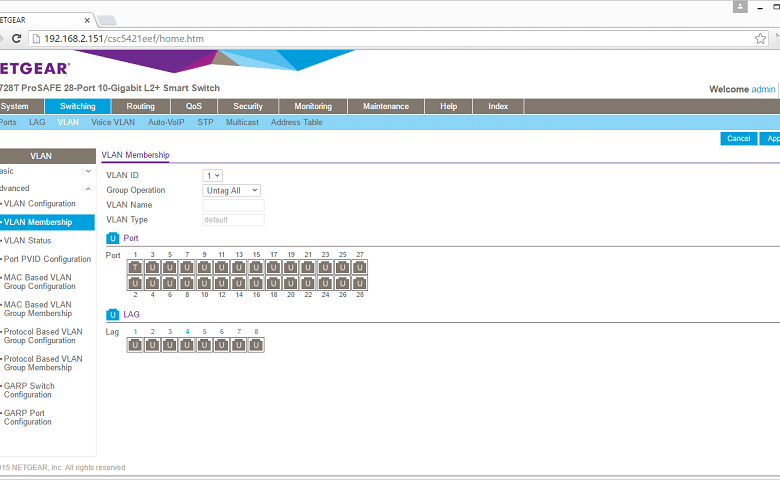
Task: Open VLAN Configuration page
Action: click(x=40, y=203)
